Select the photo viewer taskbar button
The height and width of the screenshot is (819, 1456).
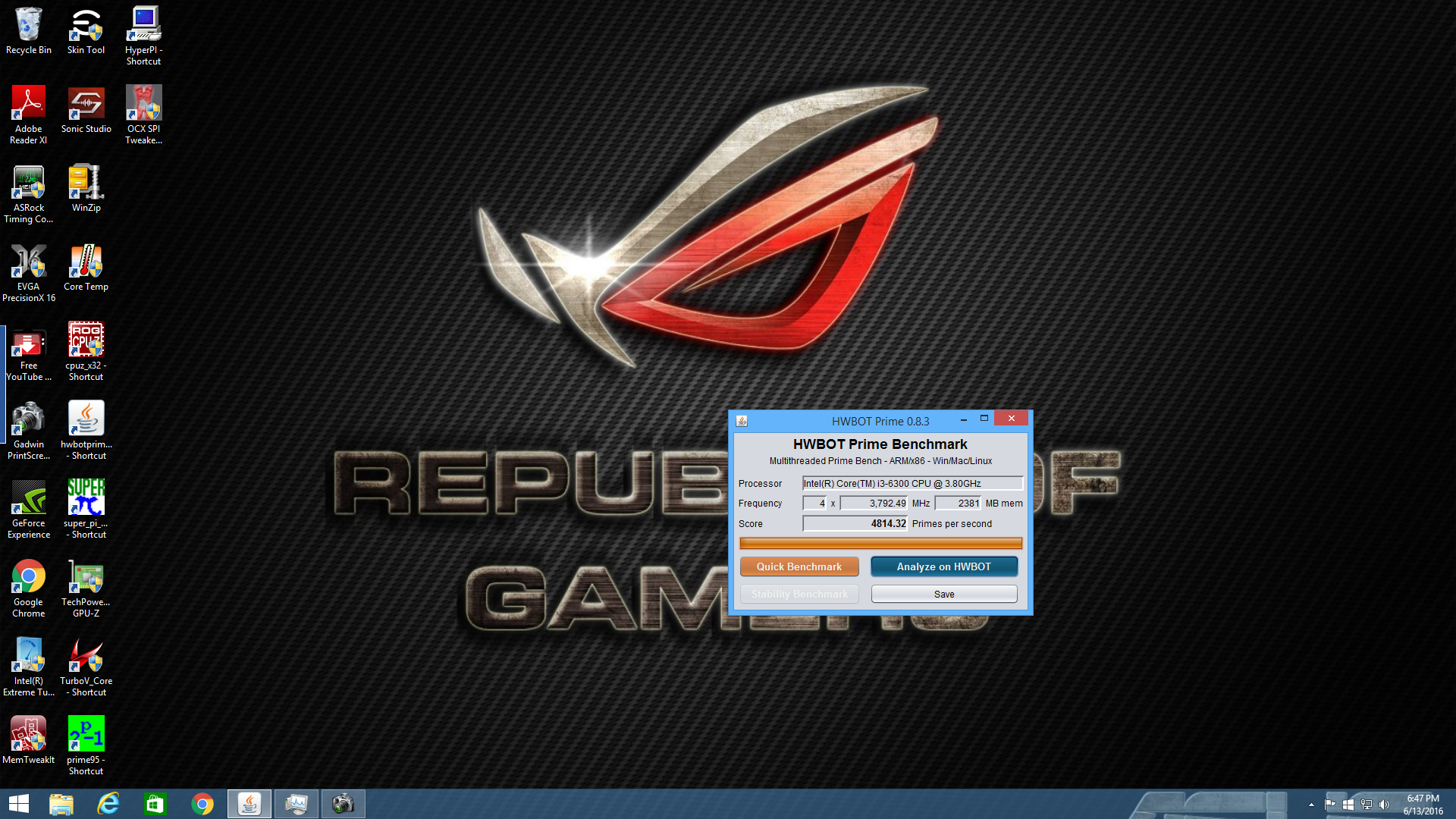(x=297, y=804)
